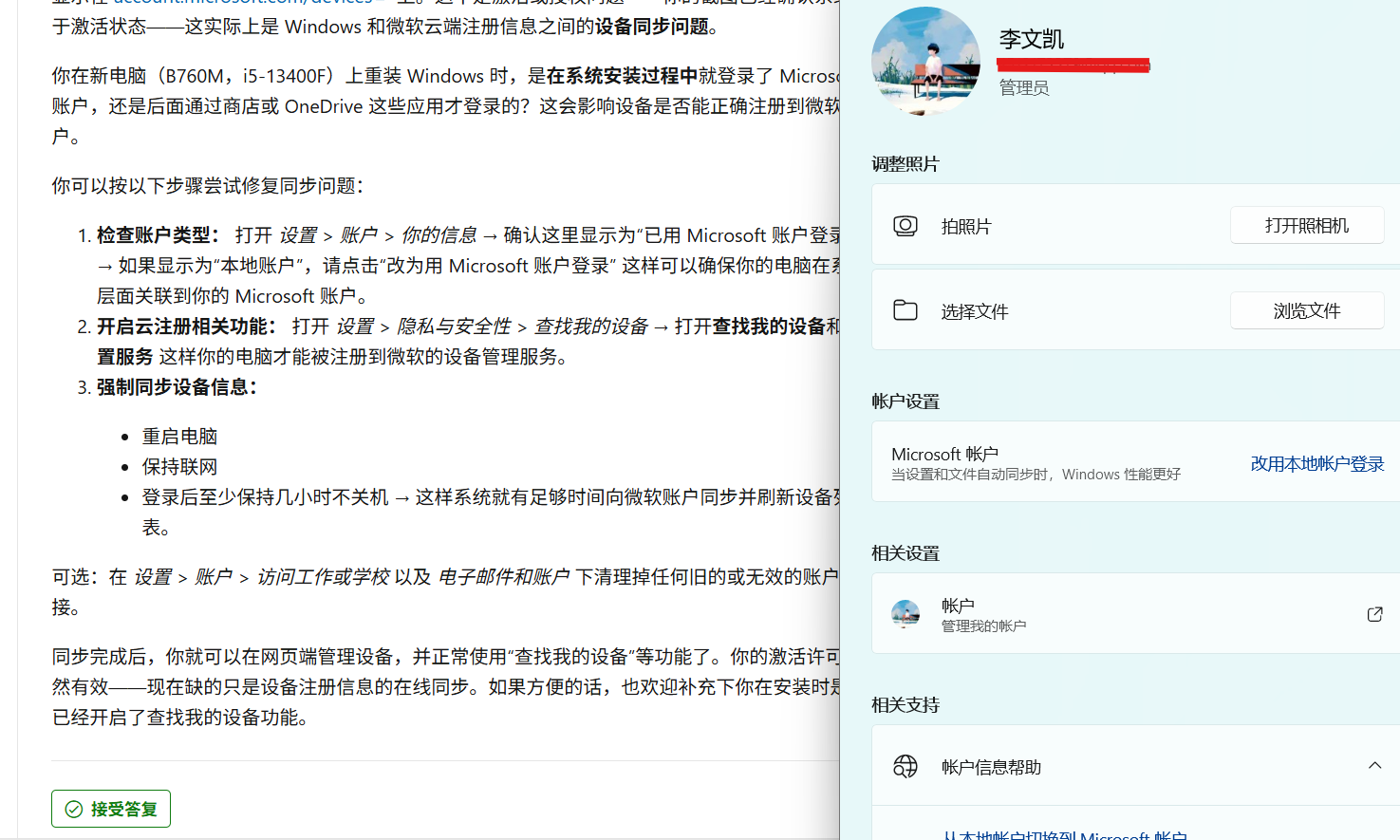Open the external link icon on 帐户 row
Viewport: 1400px width, 840px height.
pos(1374,614)
